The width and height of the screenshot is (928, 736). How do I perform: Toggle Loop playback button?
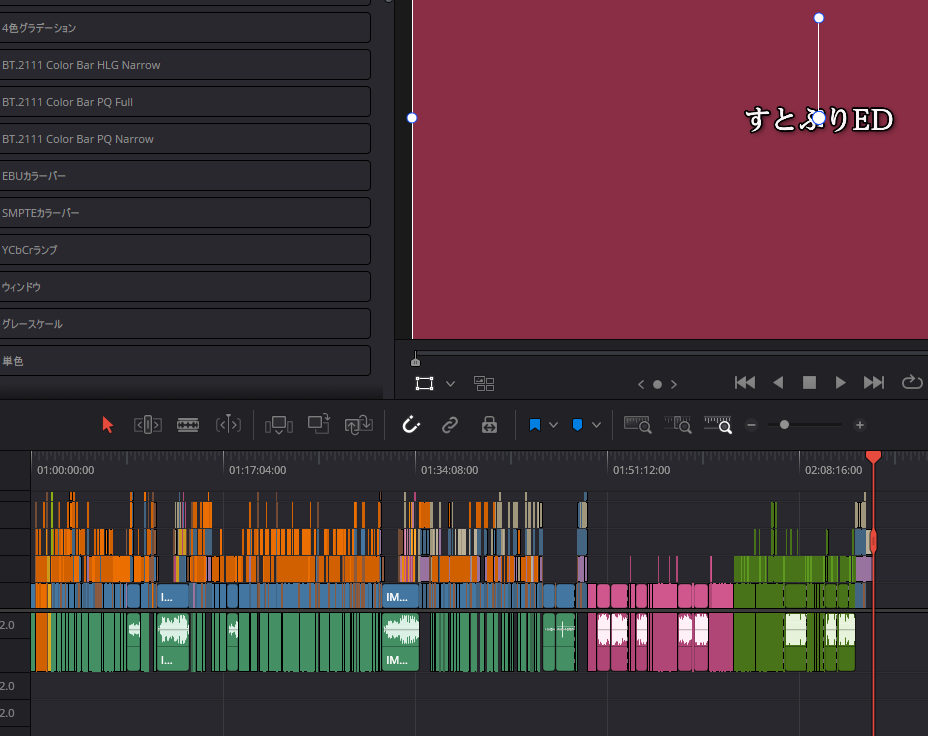912,383
